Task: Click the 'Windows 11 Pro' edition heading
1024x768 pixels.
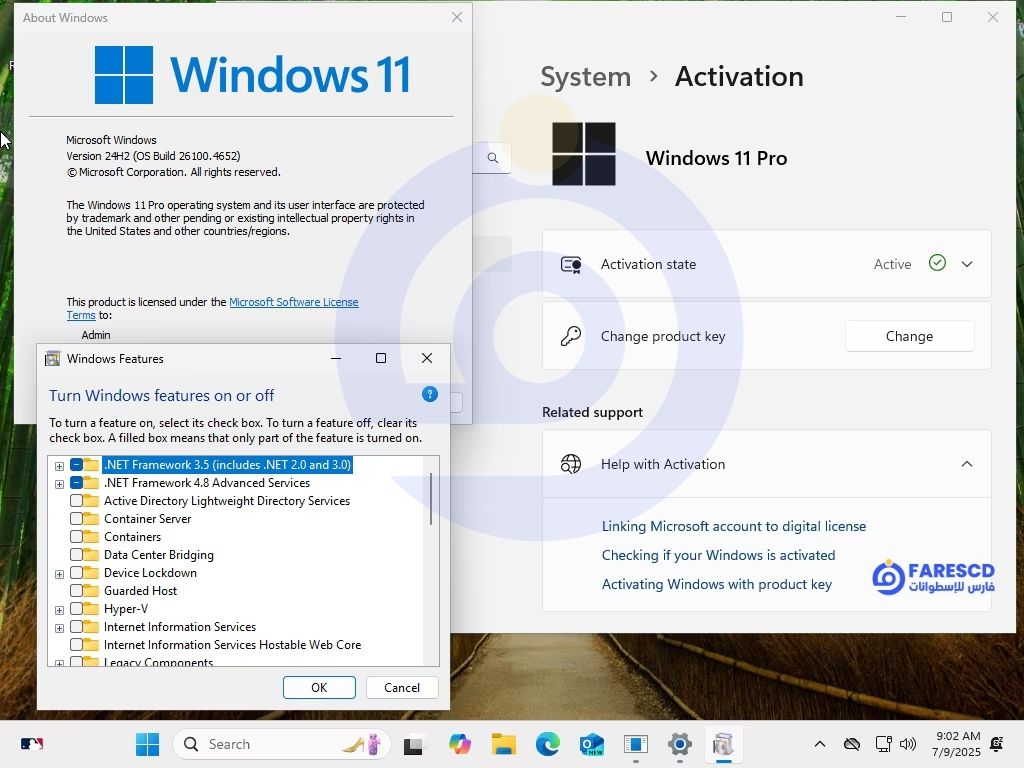Action: click(x=716, y=158)
